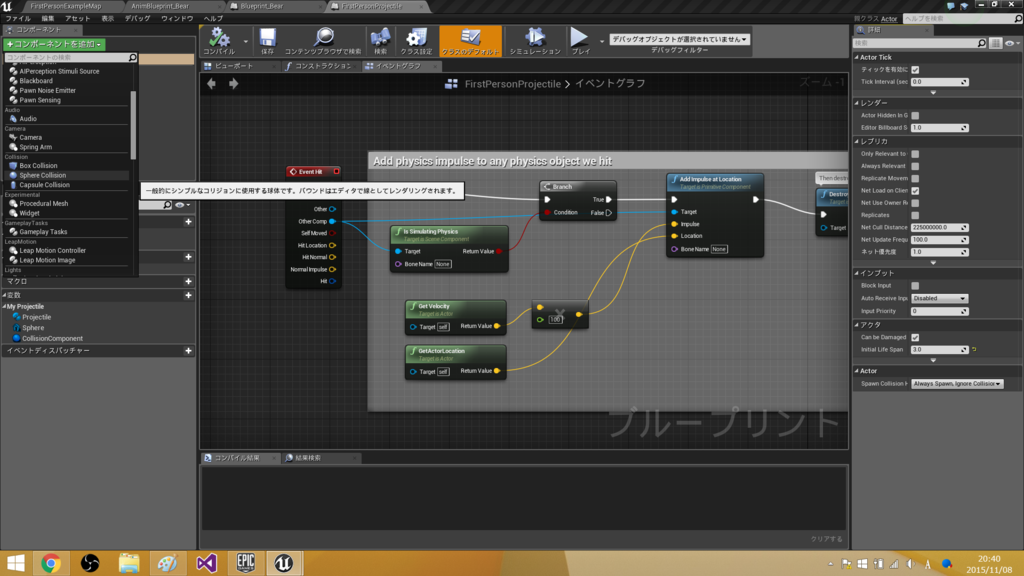This screenshot has height=576, width=1024.
Task: Go back with graph navigation arrow
Action: click(212, 84)
